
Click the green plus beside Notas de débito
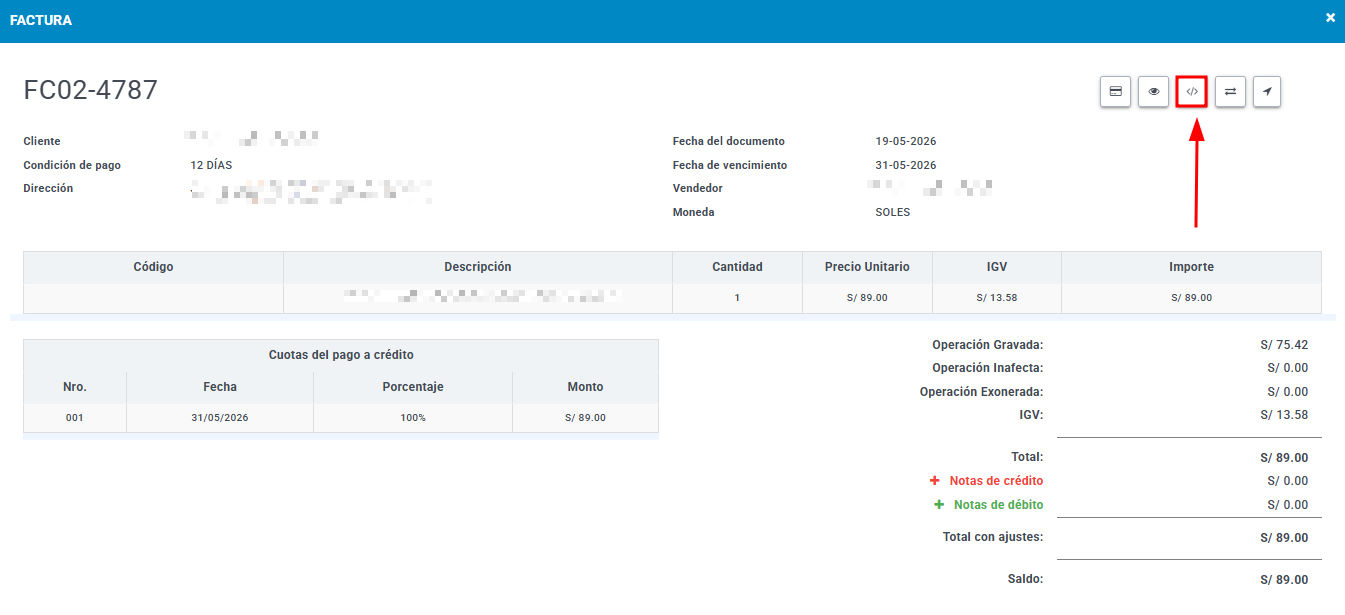(x=938, y=505)
